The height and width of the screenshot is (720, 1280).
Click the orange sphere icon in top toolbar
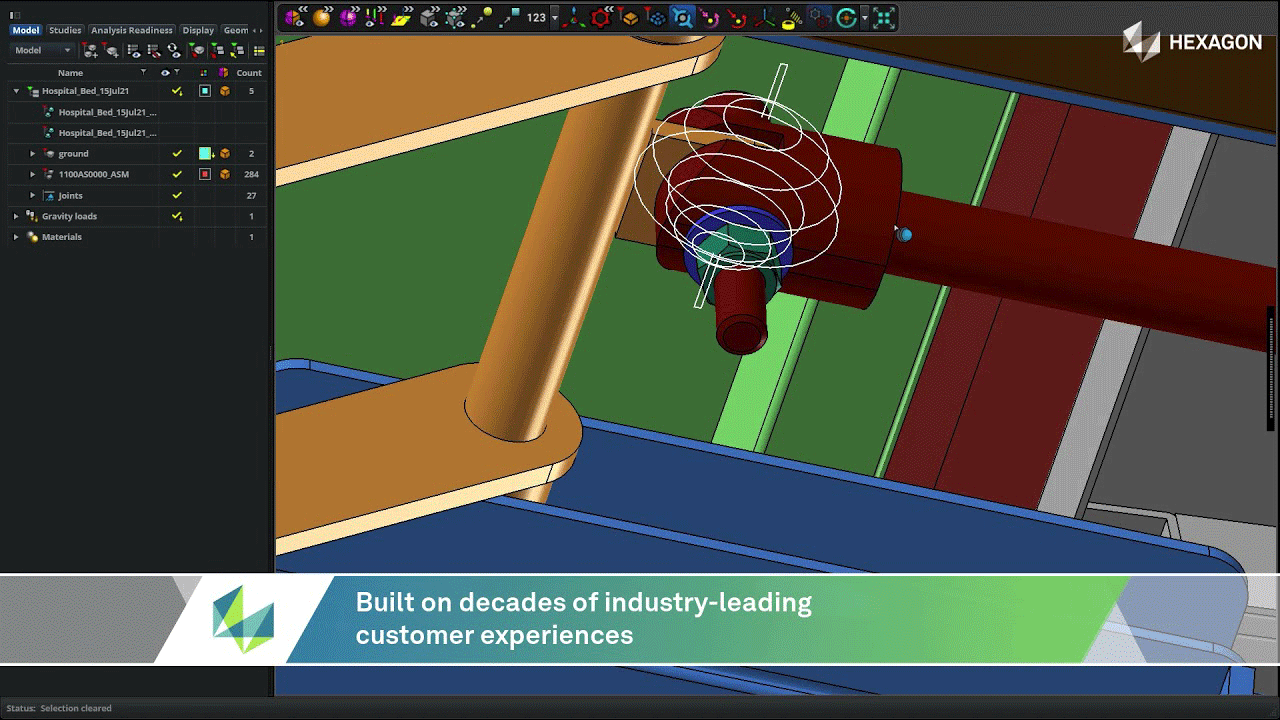tap(321, 17)
